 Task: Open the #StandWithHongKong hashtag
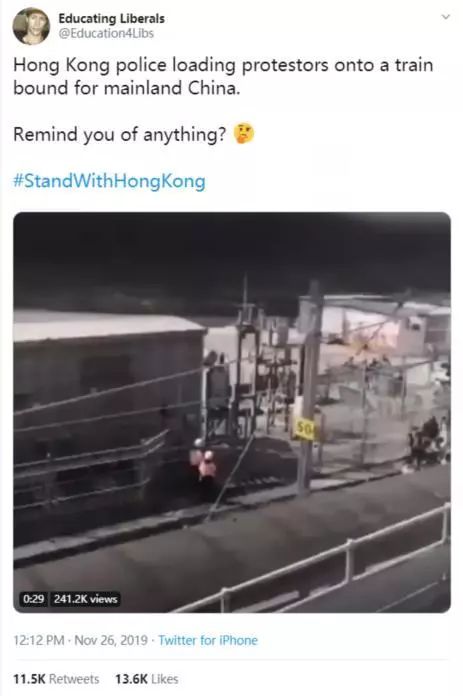pos(110,181)
